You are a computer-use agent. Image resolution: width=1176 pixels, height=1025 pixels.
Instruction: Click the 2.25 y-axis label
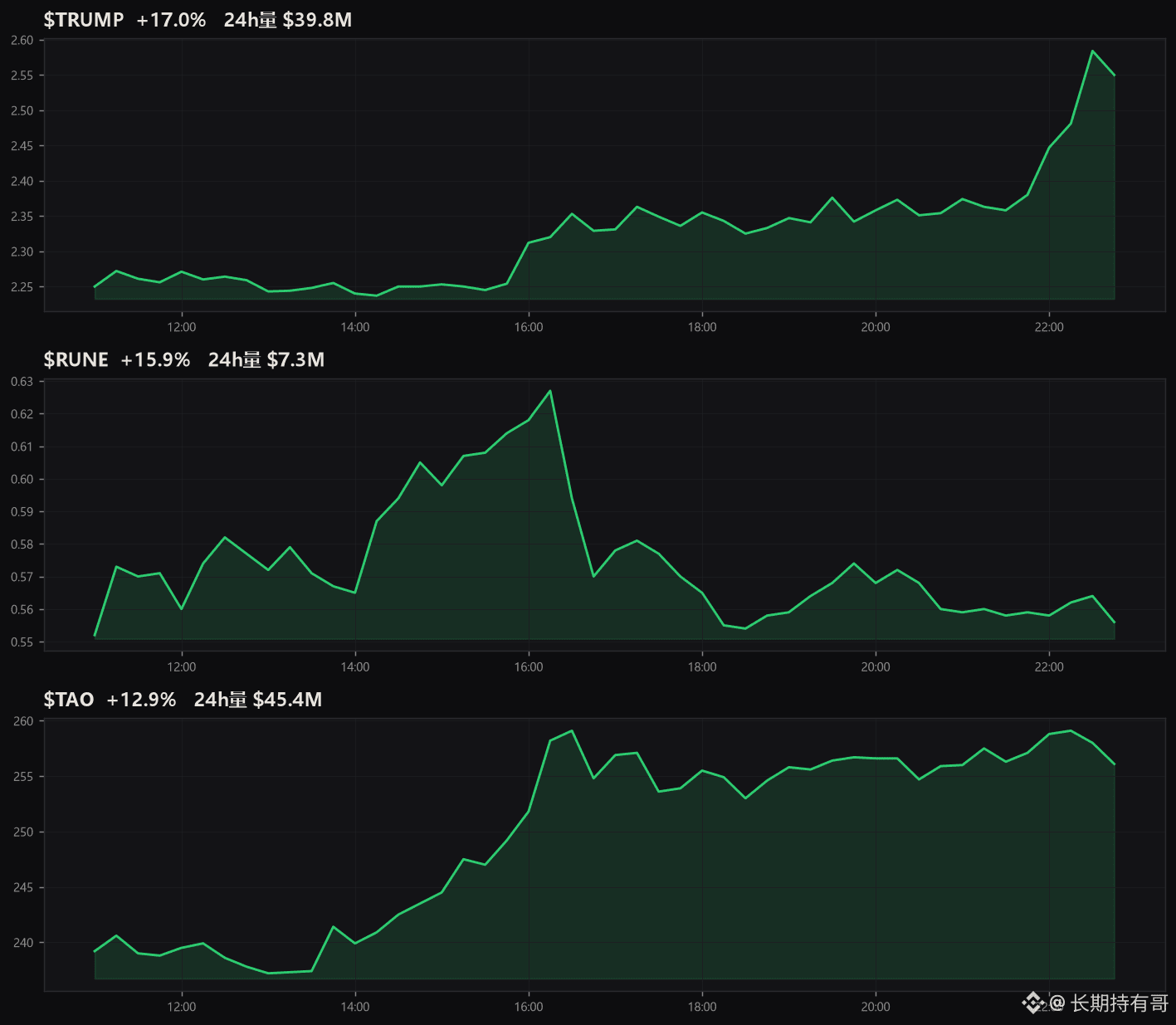[x=22, y=287]
